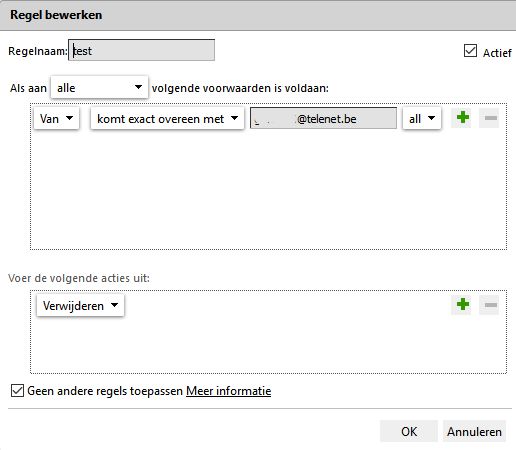Viewport: 516px width, 450px height.
Task: Open the komt exact overeen met dropdown
Action: (167, 118)
